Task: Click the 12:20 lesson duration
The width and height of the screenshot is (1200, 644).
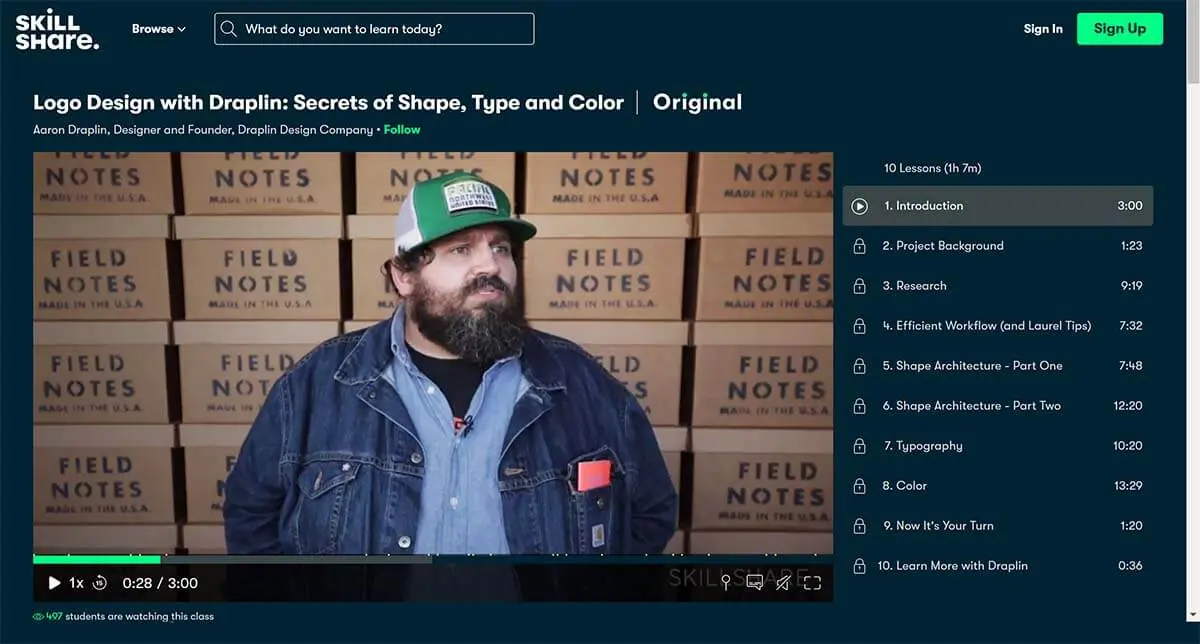Action: [x=1127, y=406]
